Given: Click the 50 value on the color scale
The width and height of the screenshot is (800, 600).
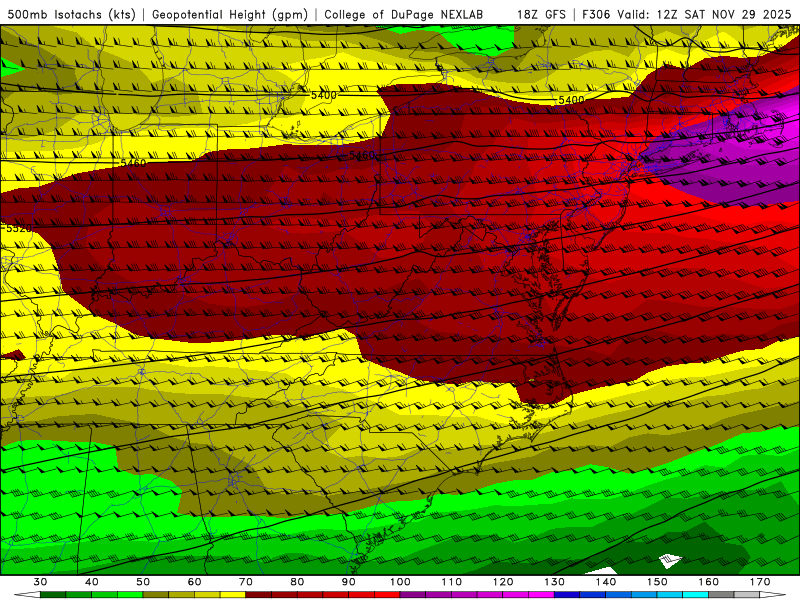Looking at the screenshot, I should pyautogui.click(x=143, y=582).
